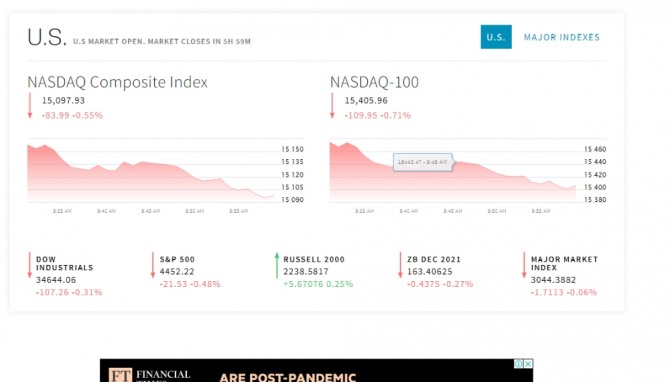Click the NASDAQ-100 red down arrow
This screenshot has width=670, height=382.
coord(332,106)
